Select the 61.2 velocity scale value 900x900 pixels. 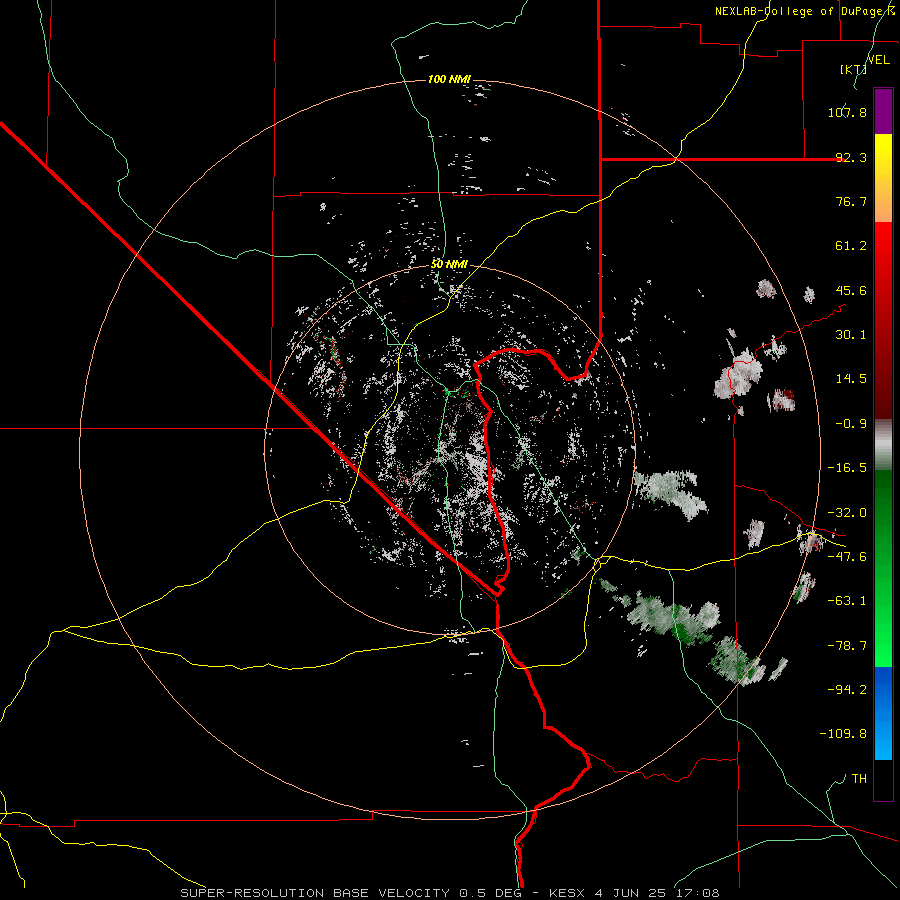tap(851, 246)
